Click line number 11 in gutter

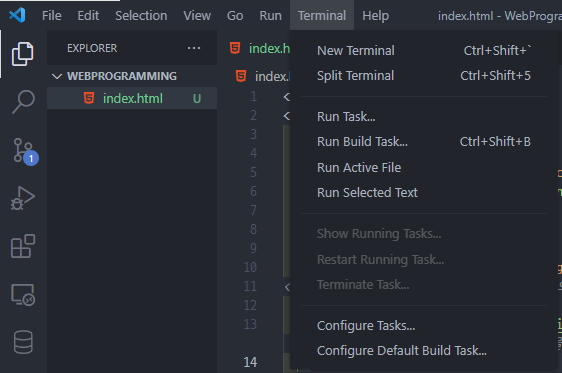(250, 286)
